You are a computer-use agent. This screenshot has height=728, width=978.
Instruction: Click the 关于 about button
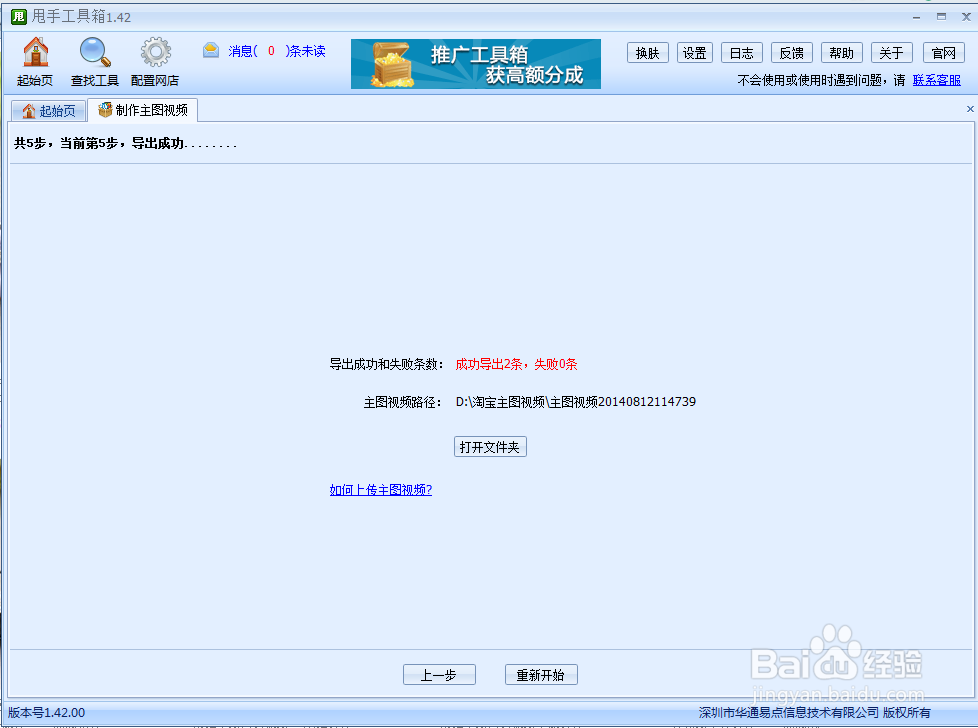(891, 52)
